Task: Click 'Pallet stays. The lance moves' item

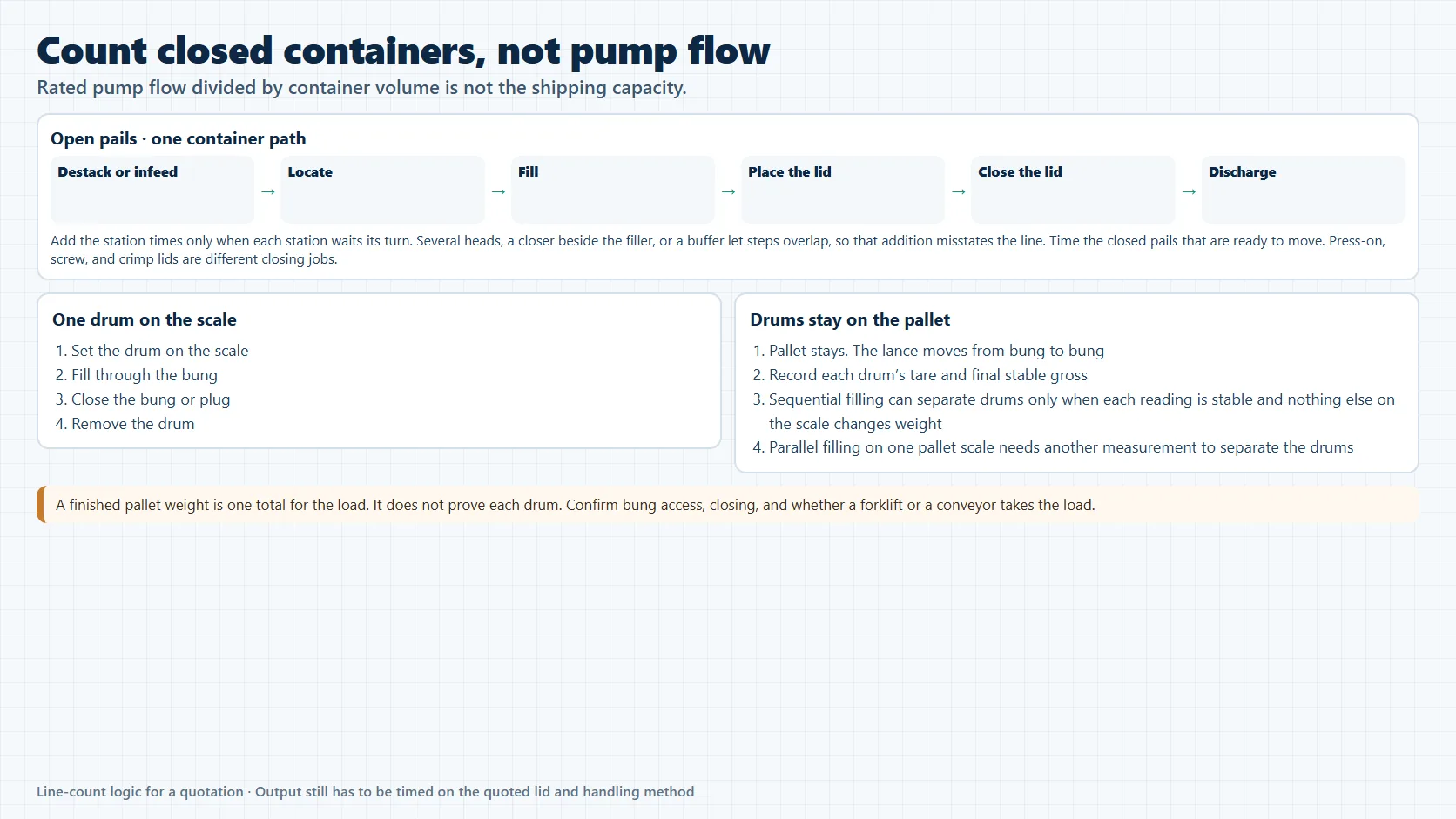Action: [928, 351]
